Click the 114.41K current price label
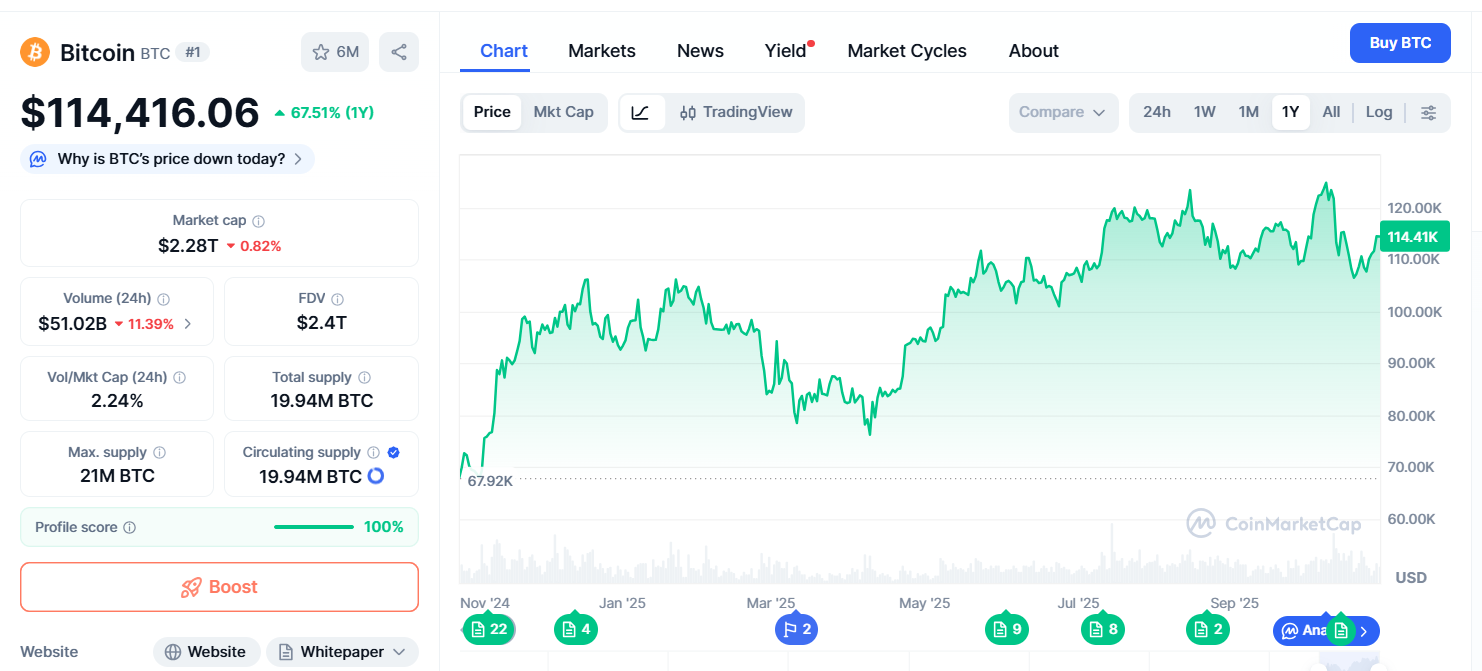1482x671 pixels. click(1413, 237)
